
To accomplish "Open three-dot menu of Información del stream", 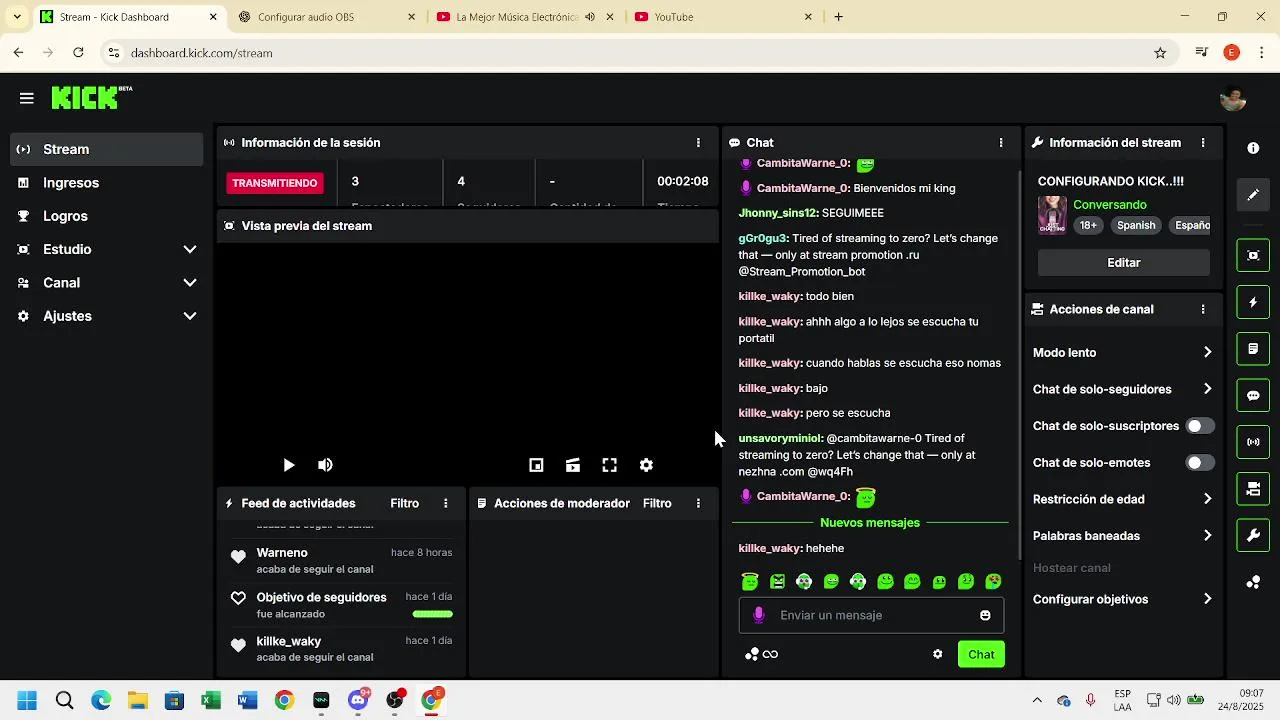I will [1203, 143].
